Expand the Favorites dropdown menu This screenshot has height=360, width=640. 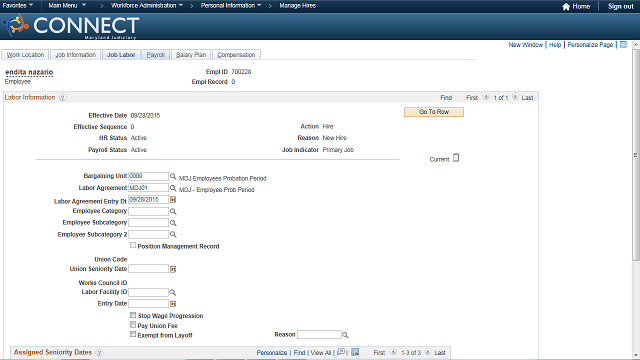click(x=18, y=6)
